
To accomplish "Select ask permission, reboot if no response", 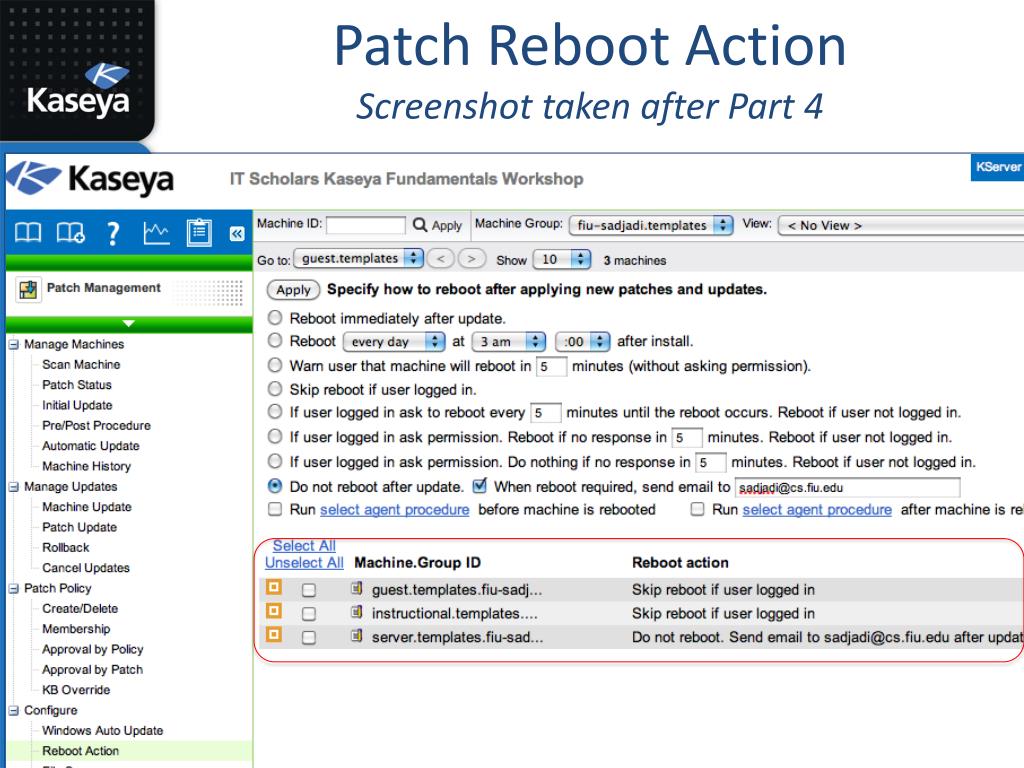I will click(275, 436).
